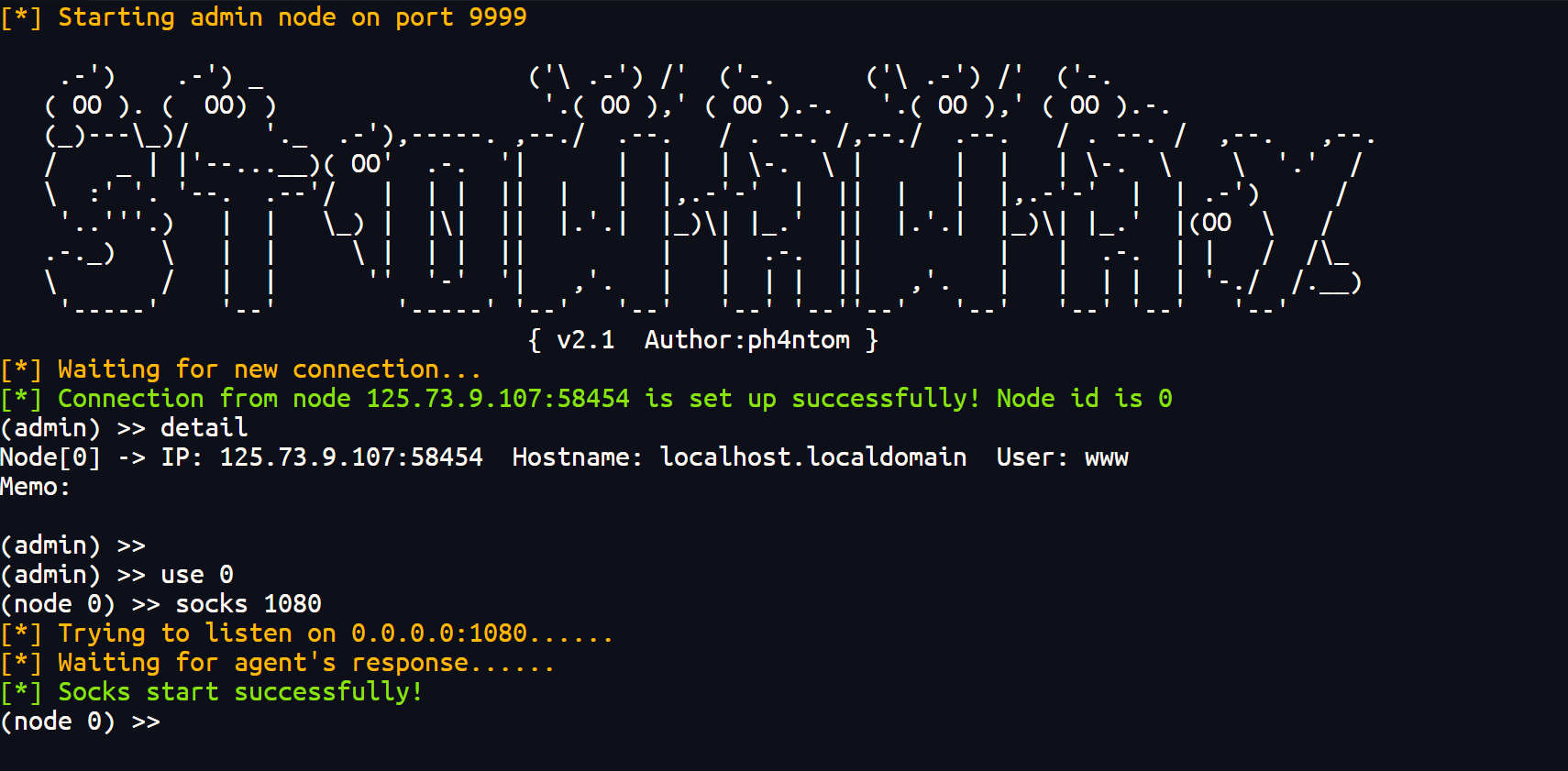Click 'IP: 125.73.9.107:58454' in Node[0] details
Screen dimensions: 1568x771
pos(322,457)
